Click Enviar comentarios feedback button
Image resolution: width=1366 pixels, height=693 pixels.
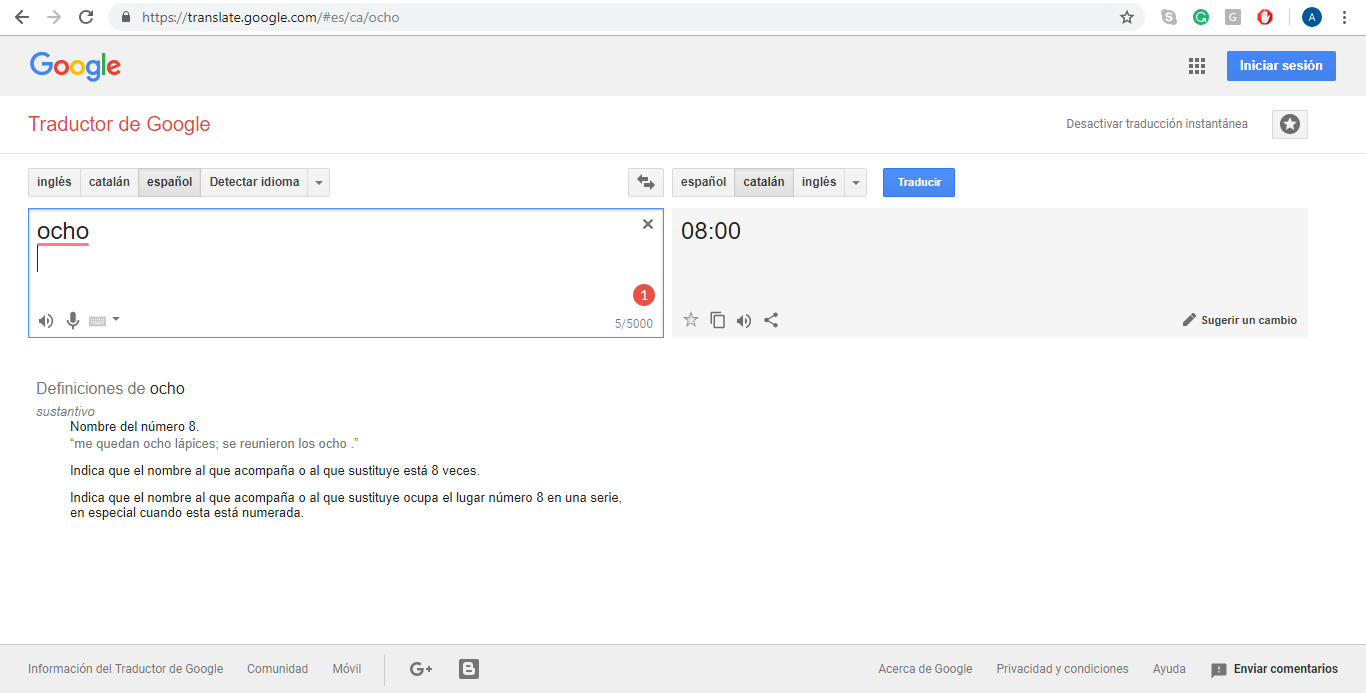[1274, 669]
